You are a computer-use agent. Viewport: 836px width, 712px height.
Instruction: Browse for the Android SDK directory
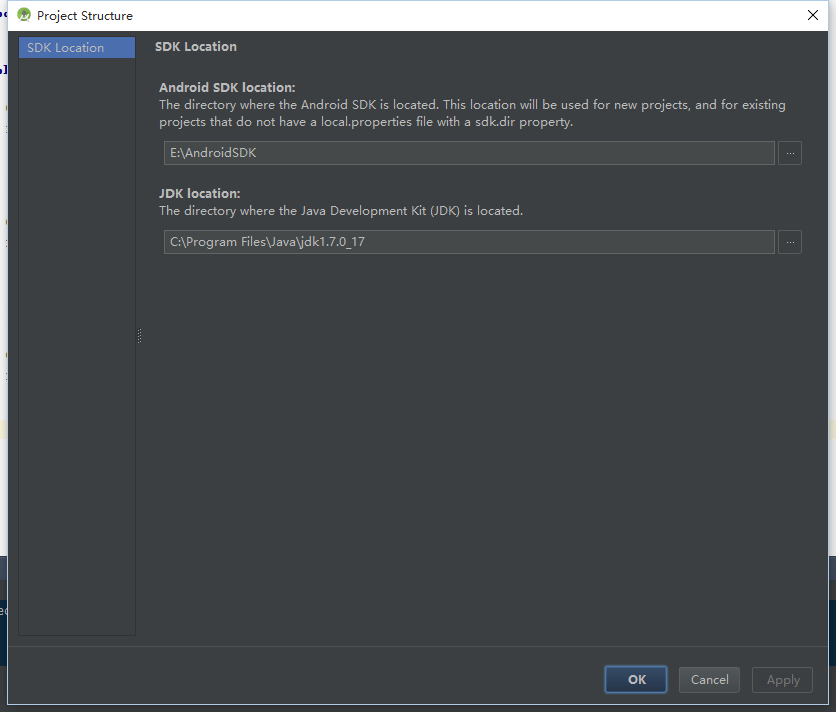tap(790, 153)
